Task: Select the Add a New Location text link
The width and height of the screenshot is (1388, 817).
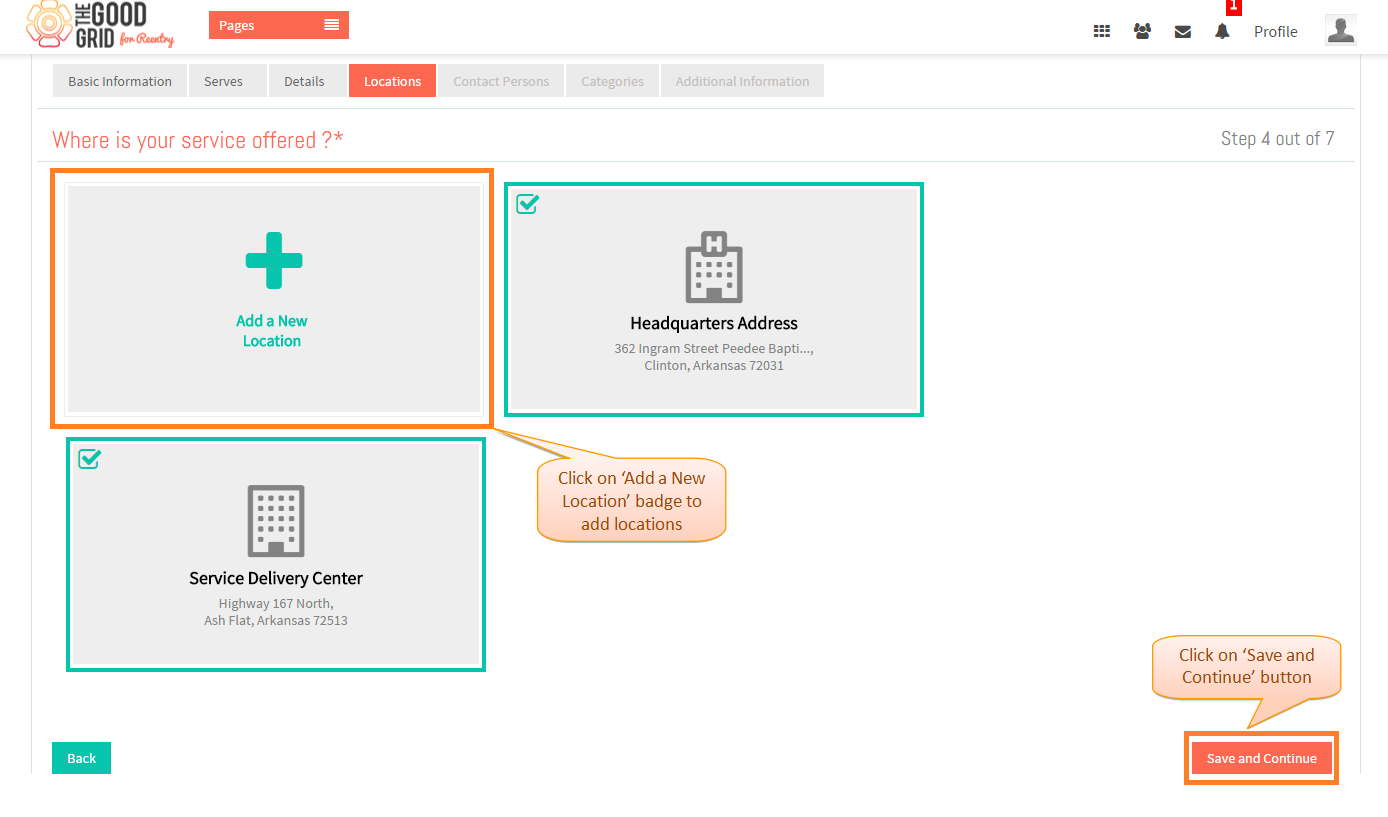Action: (x=272, y=331)
